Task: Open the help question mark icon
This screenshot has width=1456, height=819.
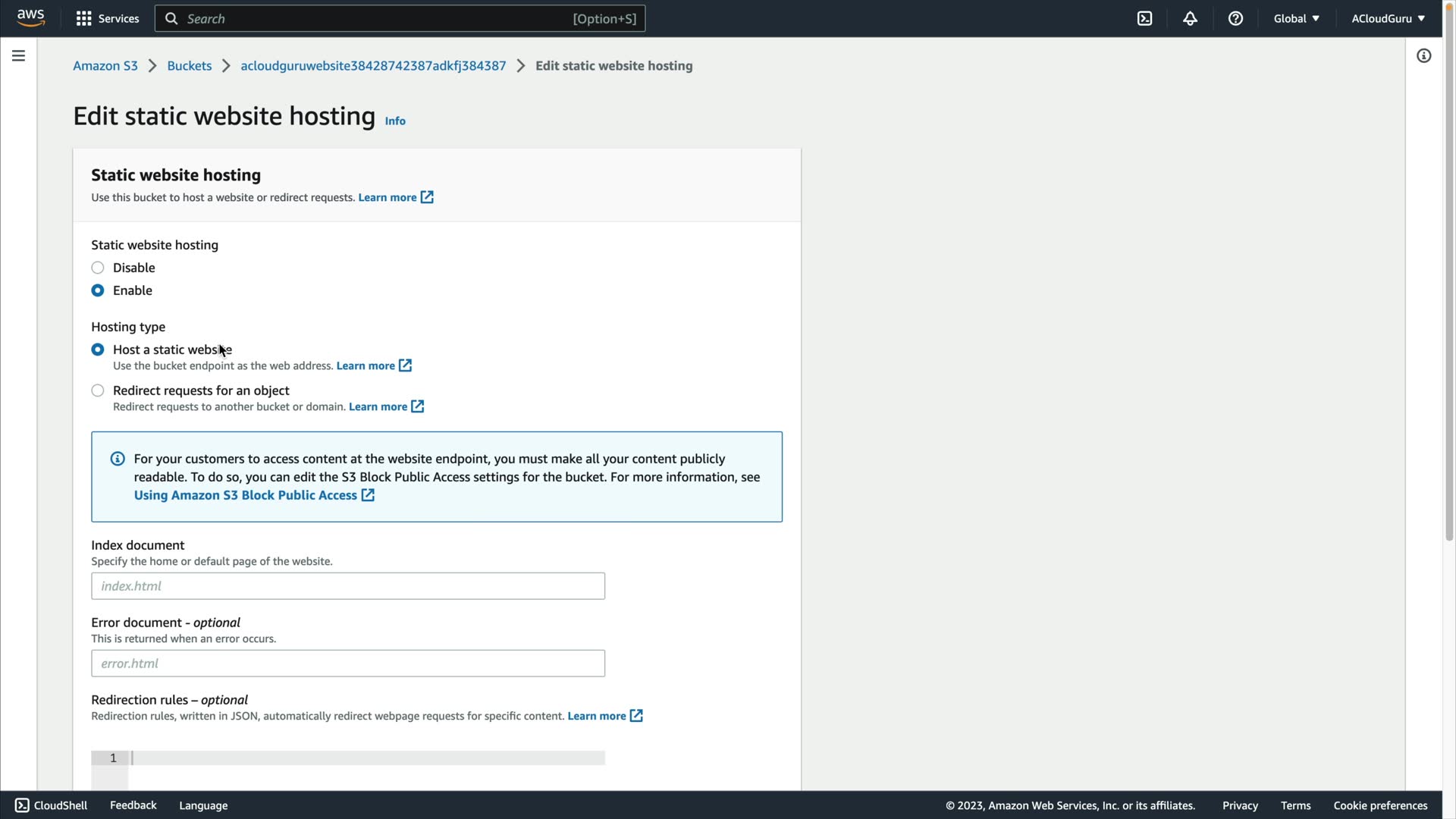Action: 1235,18
